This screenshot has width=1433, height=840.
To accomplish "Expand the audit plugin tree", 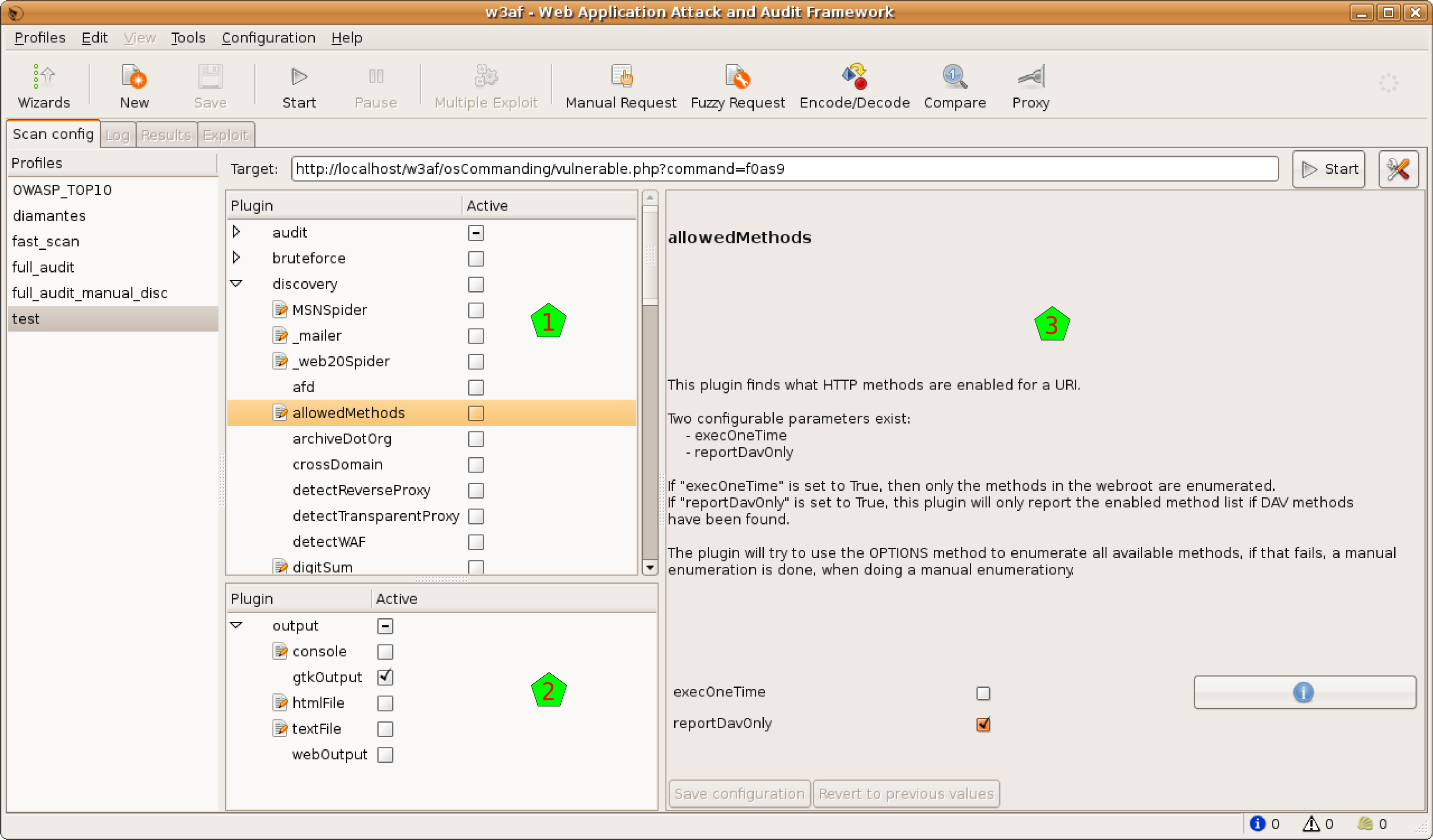I will pos(236,232).
